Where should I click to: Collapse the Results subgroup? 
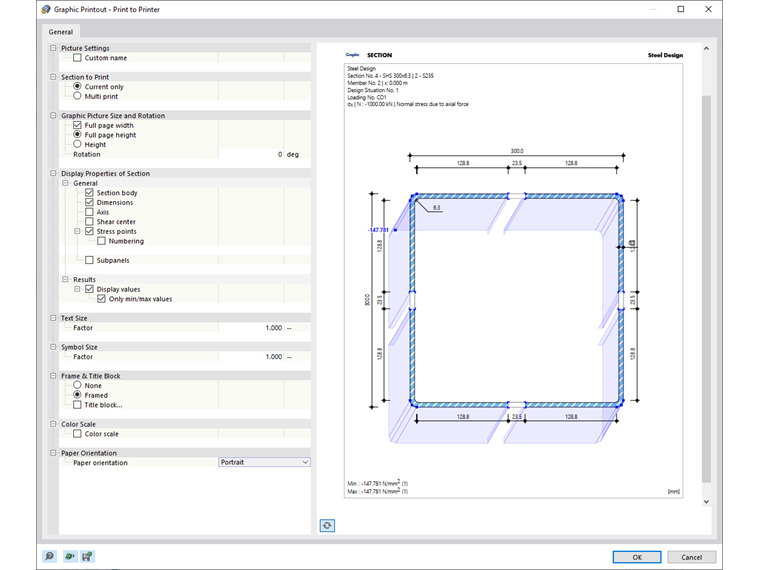pyautogui.click(x=65, y=279)
